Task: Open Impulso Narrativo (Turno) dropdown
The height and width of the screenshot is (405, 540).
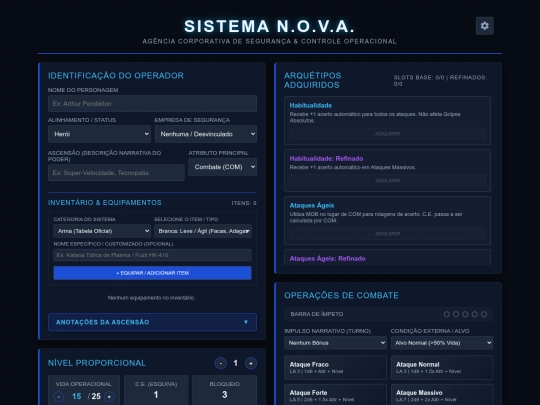Action: pyautogui.click(x=335, y=343)
